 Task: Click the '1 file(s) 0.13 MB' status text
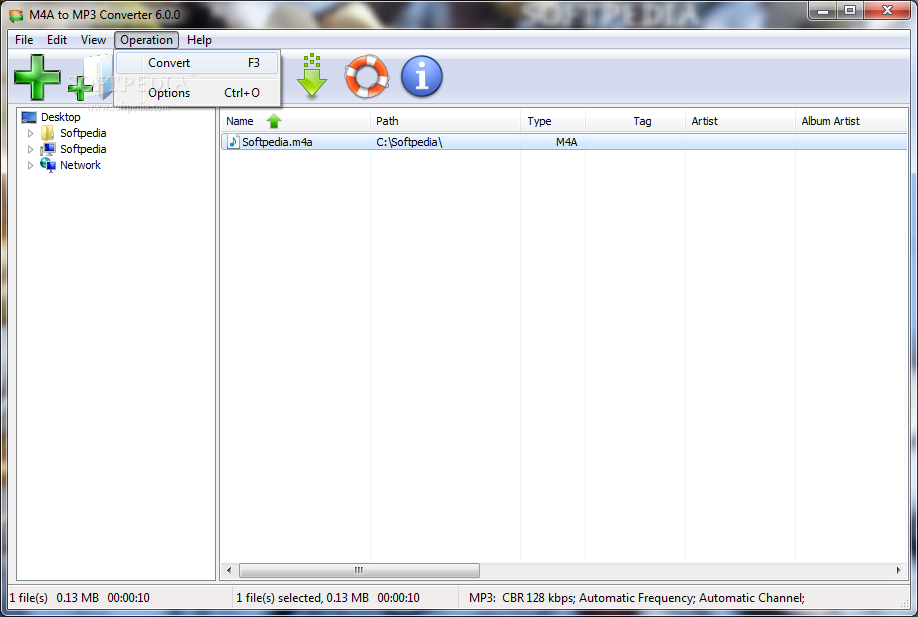(x=79, y=598)
